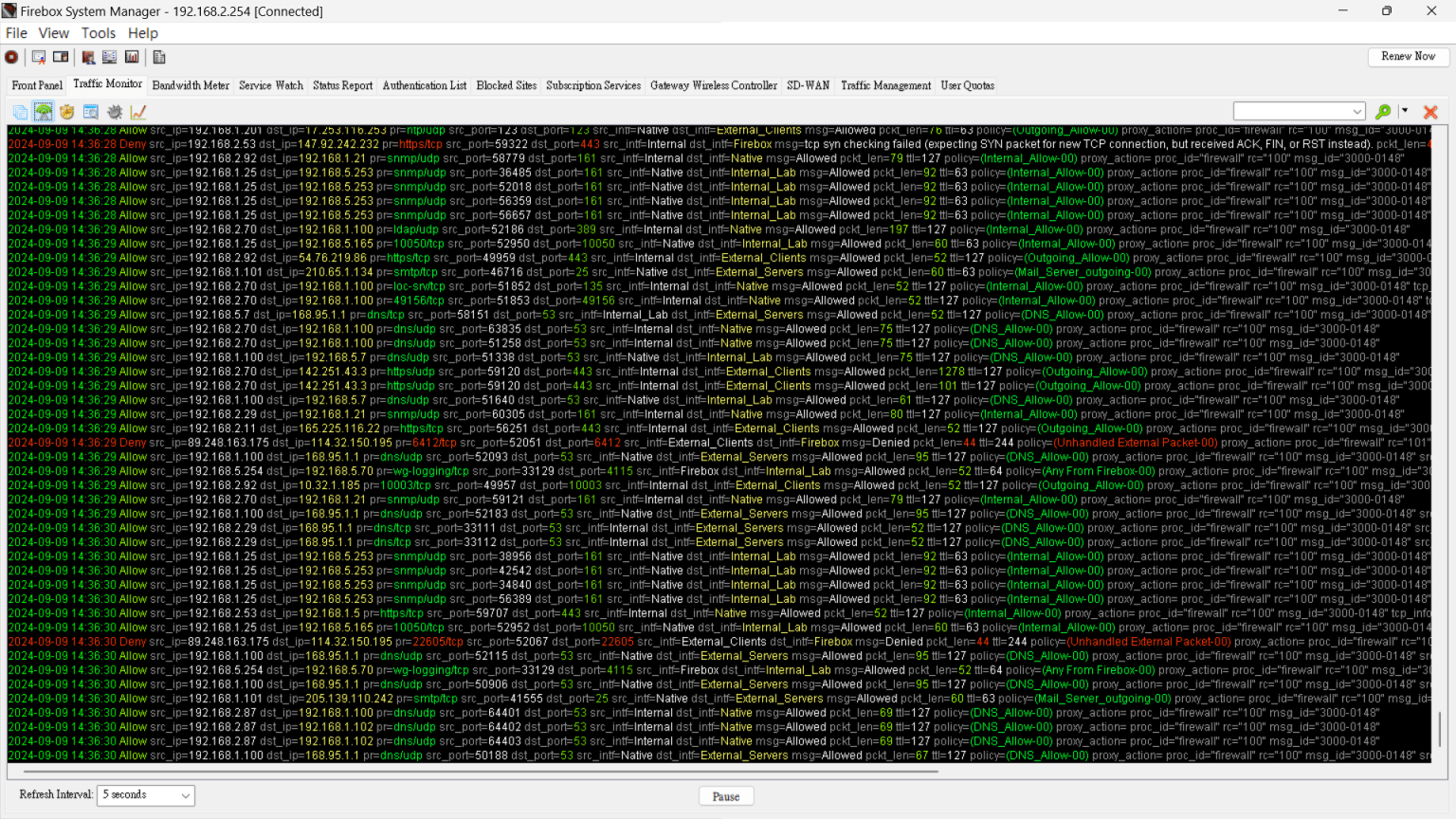Click the document report icon in main toolbar
The height and width of the screenshot is (819, 1456).
tap(158, 57)
